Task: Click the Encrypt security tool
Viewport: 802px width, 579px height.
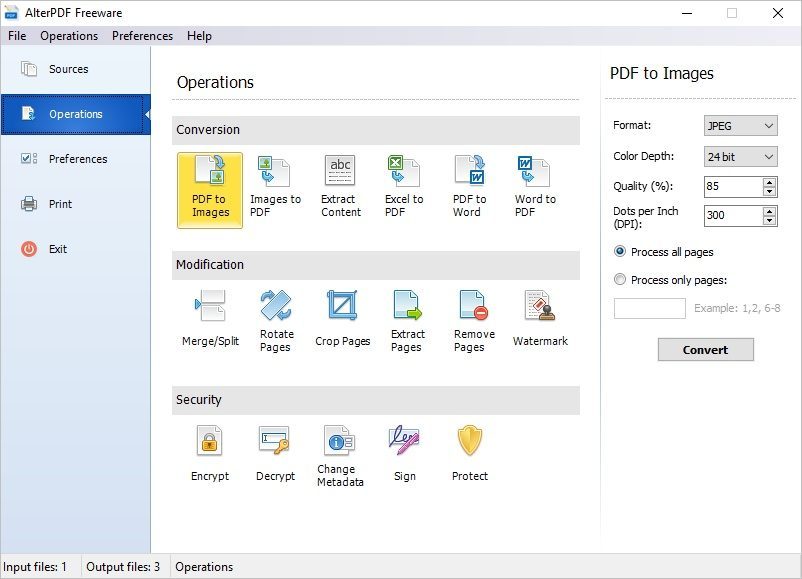Action: click(209, 452)
